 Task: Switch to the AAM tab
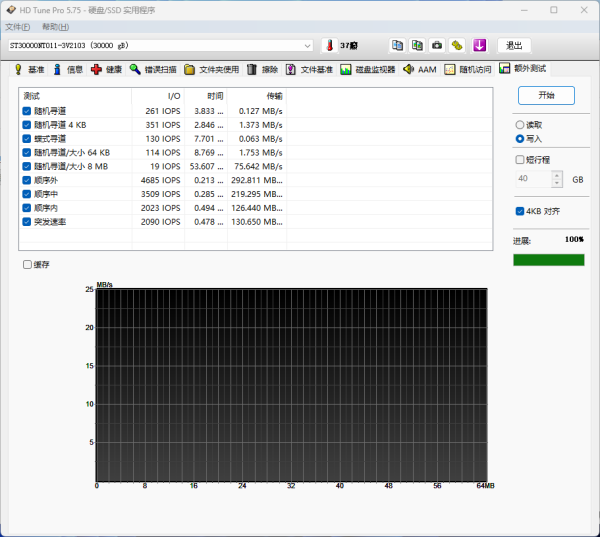[x=420, y=70]
